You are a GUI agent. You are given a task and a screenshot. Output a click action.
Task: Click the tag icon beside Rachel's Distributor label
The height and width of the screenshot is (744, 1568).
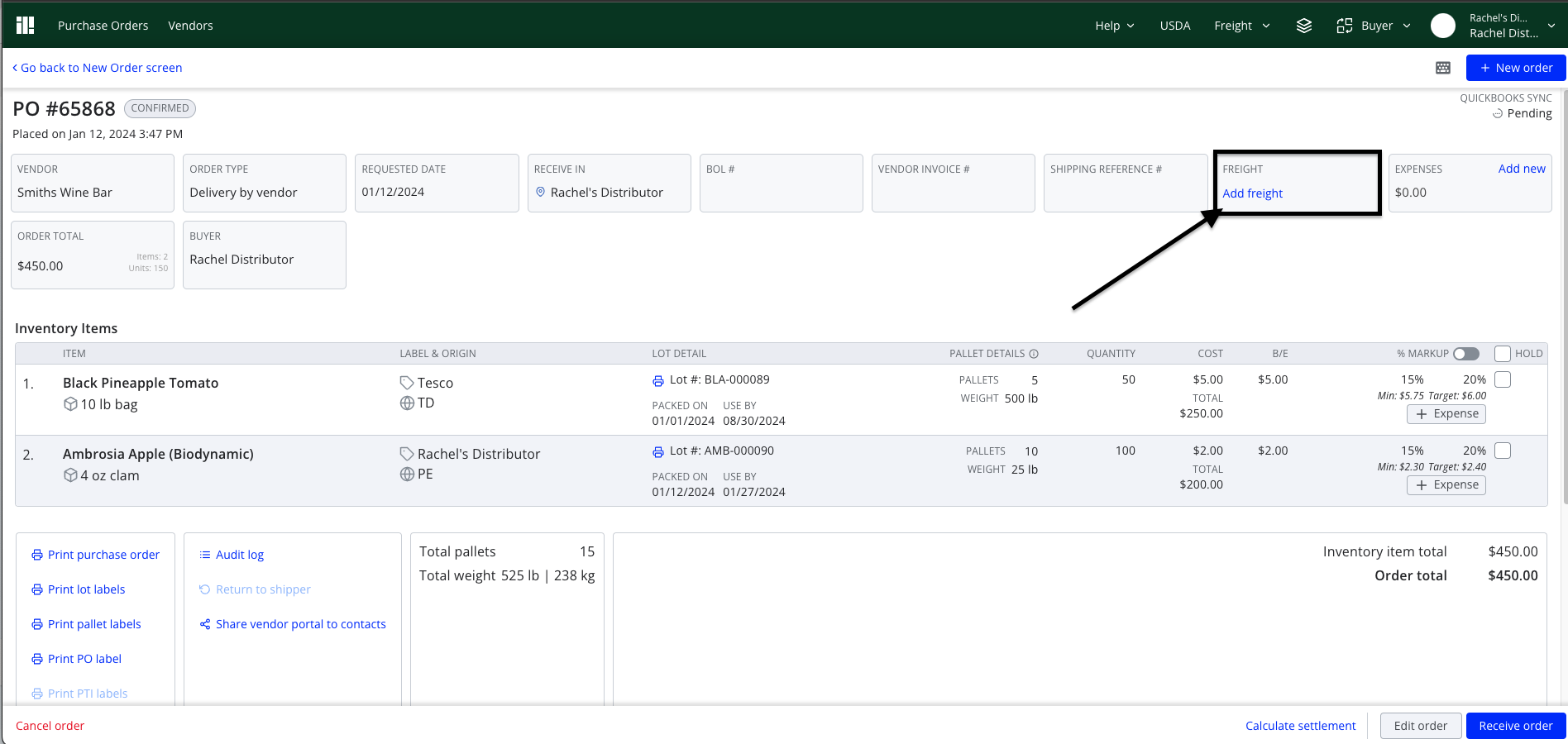(x=407, y=454)
